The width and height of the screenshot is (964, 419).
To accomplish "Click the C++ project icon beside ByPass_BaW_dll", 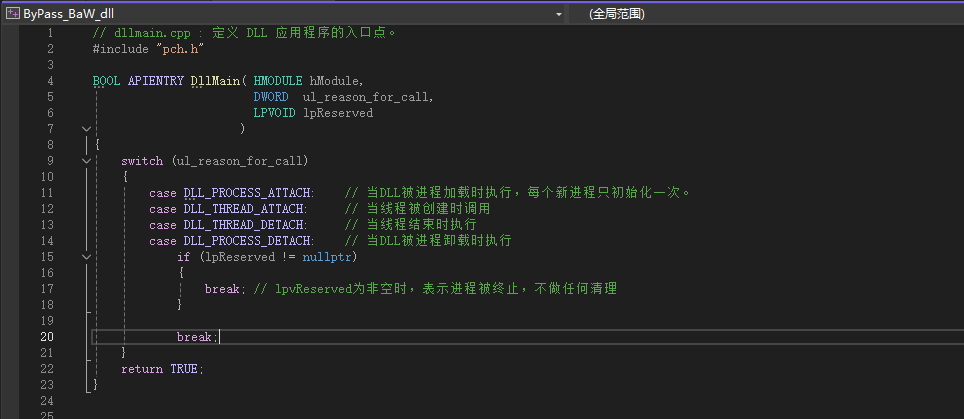I will [13, 14].
